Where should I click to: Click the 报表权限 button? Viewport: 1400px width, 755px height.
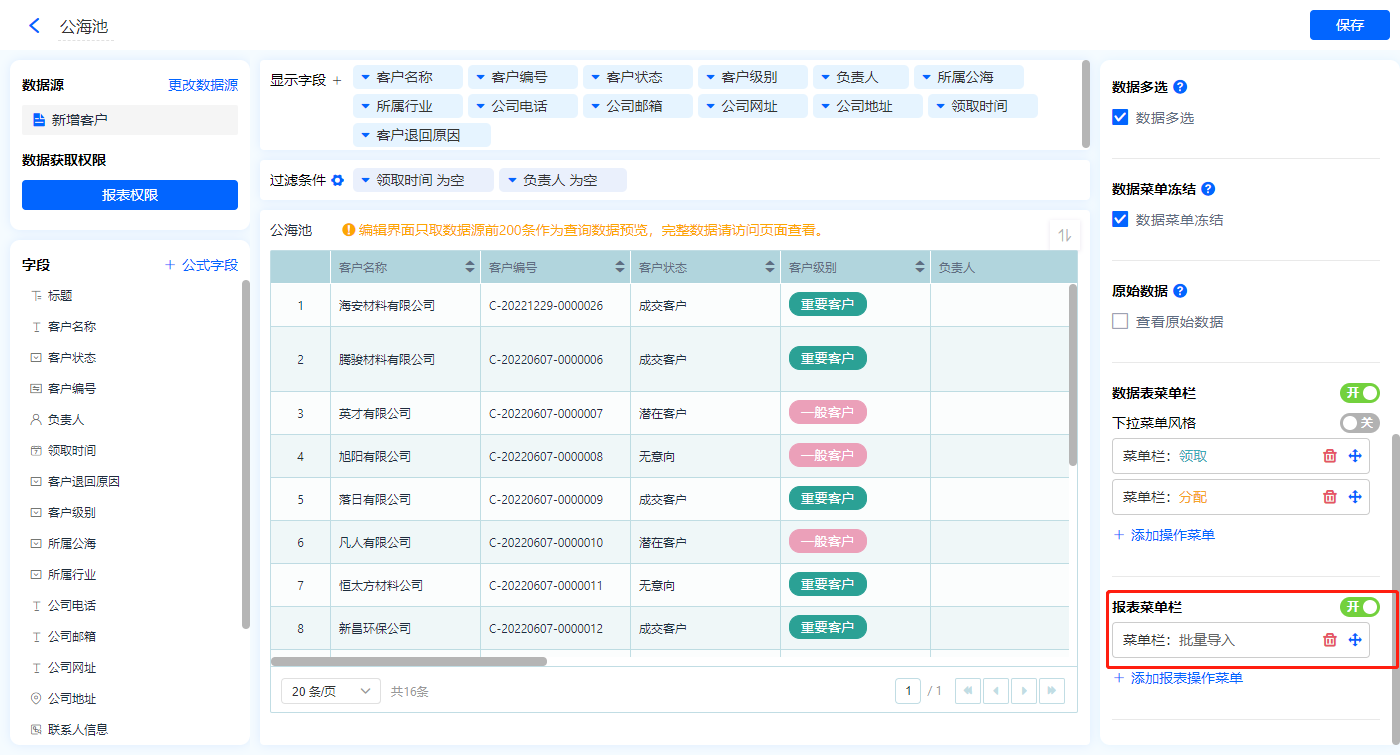point(130,195)
